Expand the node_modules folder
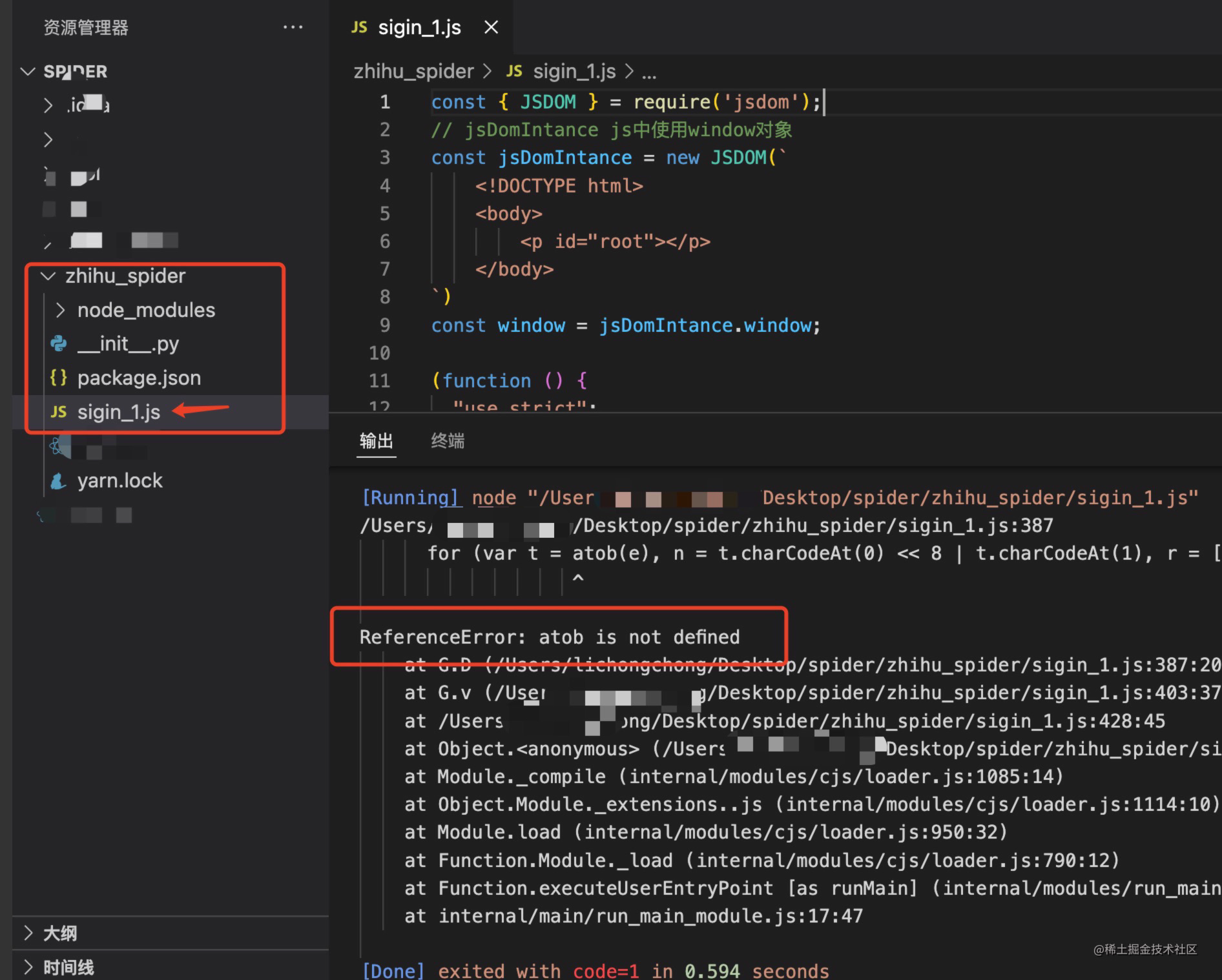1222x980 pixels. click(x=61, y=311)
